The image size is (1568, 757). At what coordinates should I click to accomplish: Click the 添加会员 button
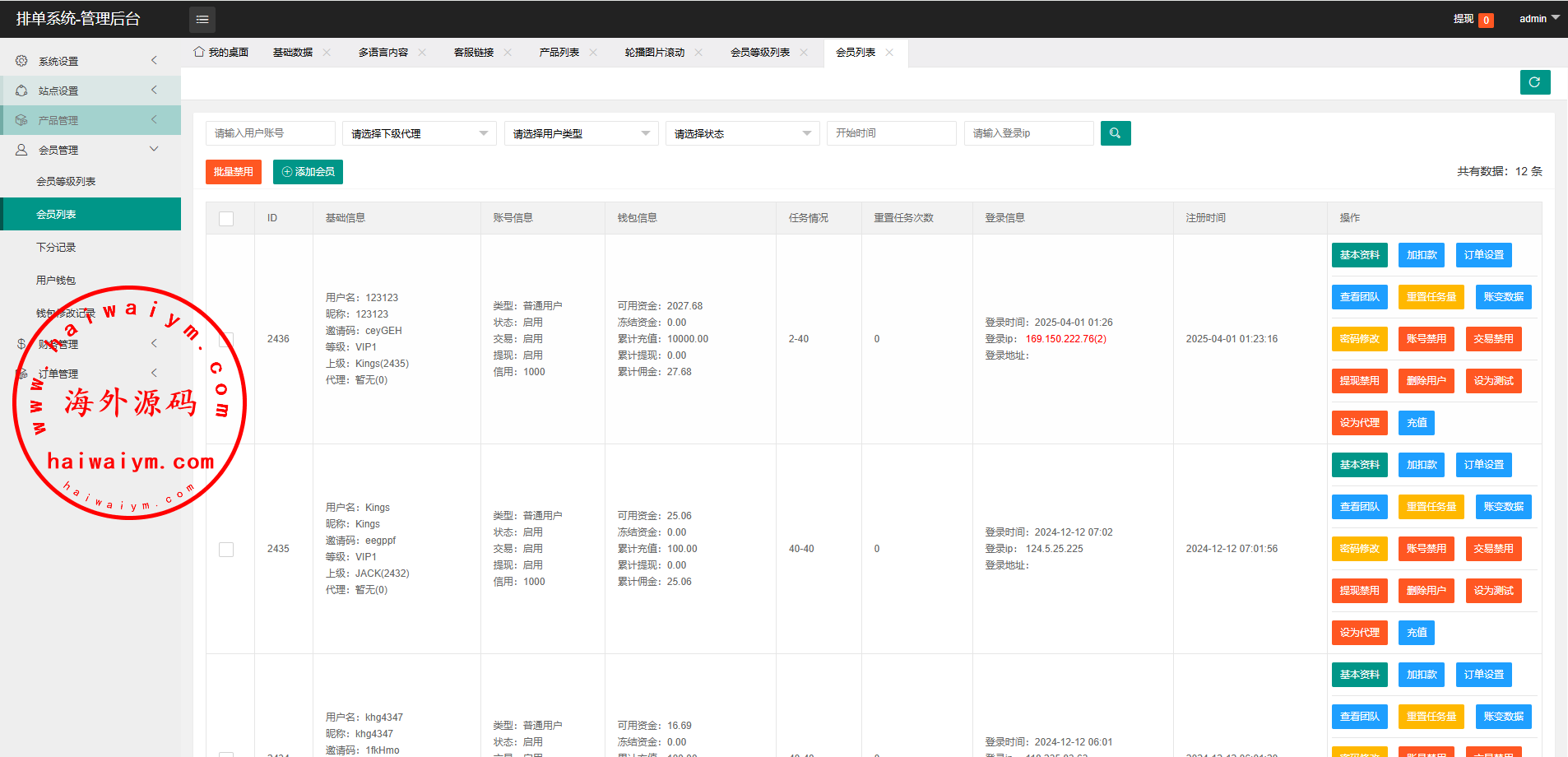pos(308,172)
